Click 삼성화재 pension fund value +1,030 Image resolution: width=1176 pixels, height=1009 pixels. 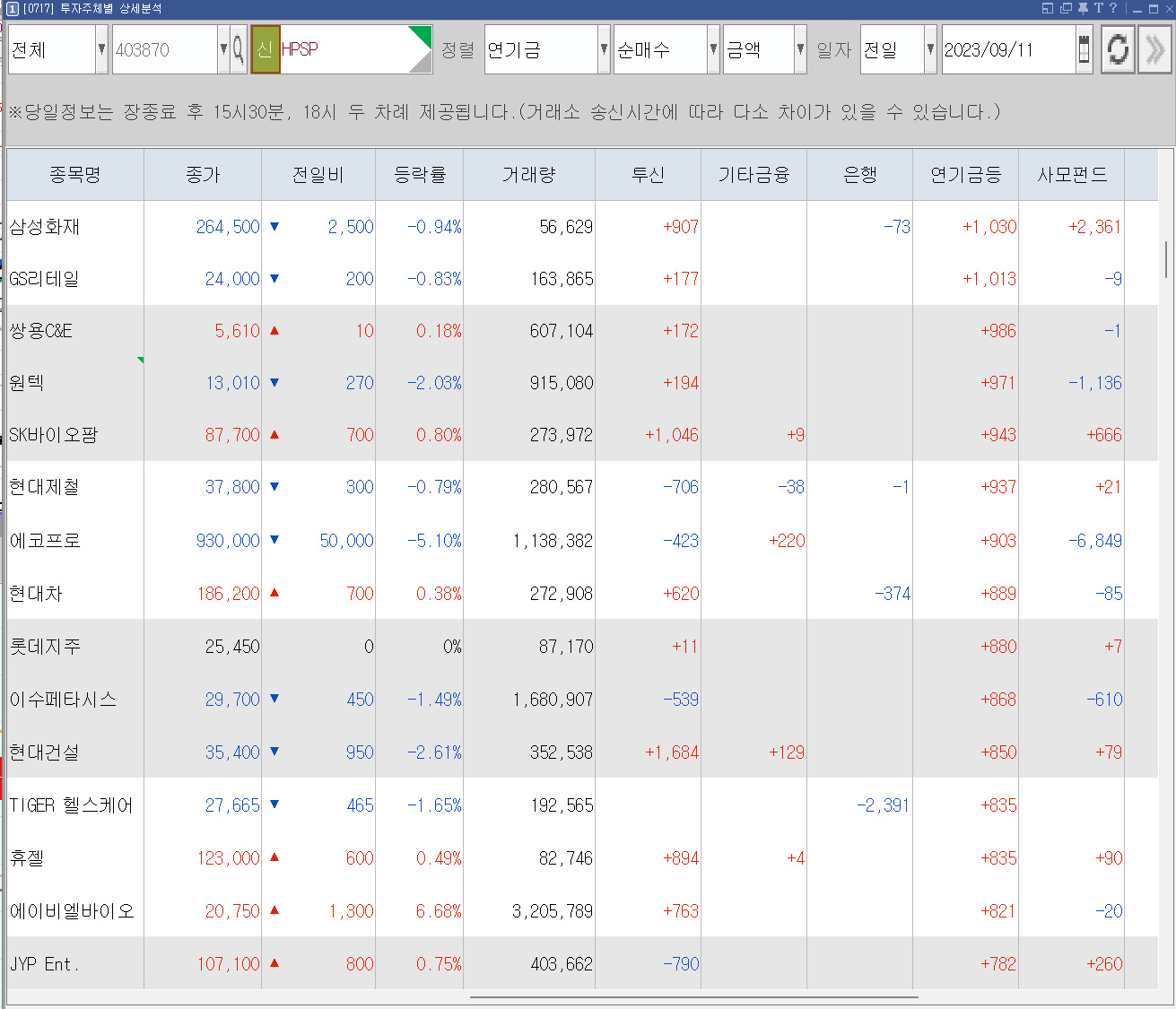(x=989, y=227)
